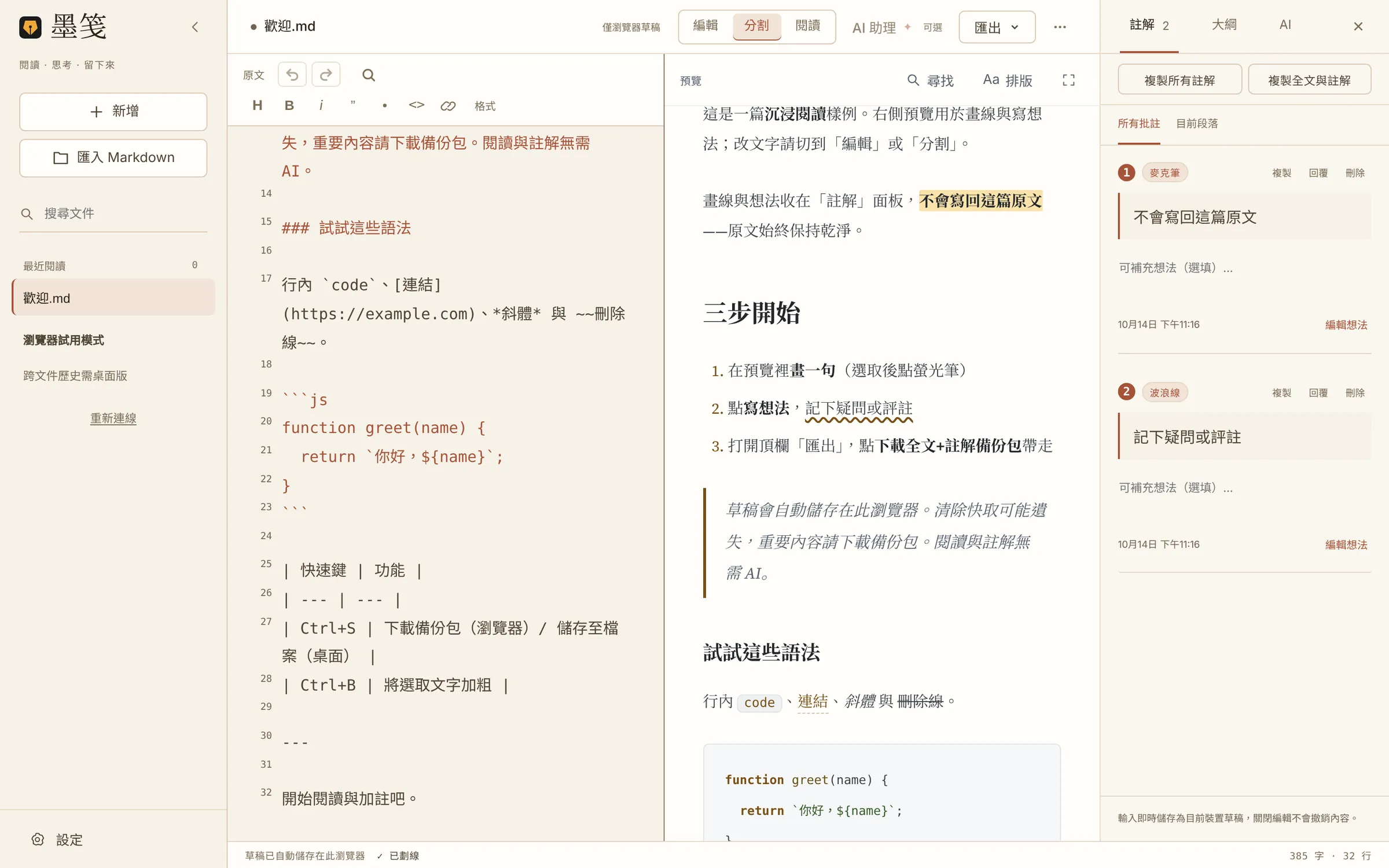Click the 墨笺 app logo icon
1389x868 pixels.
pos(30,27)
